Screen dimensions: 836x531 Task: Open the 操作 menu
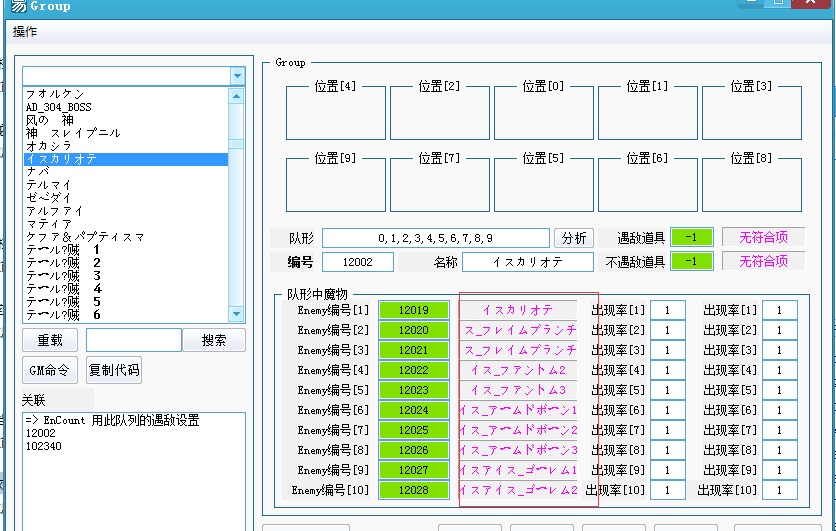coord(25,32)
